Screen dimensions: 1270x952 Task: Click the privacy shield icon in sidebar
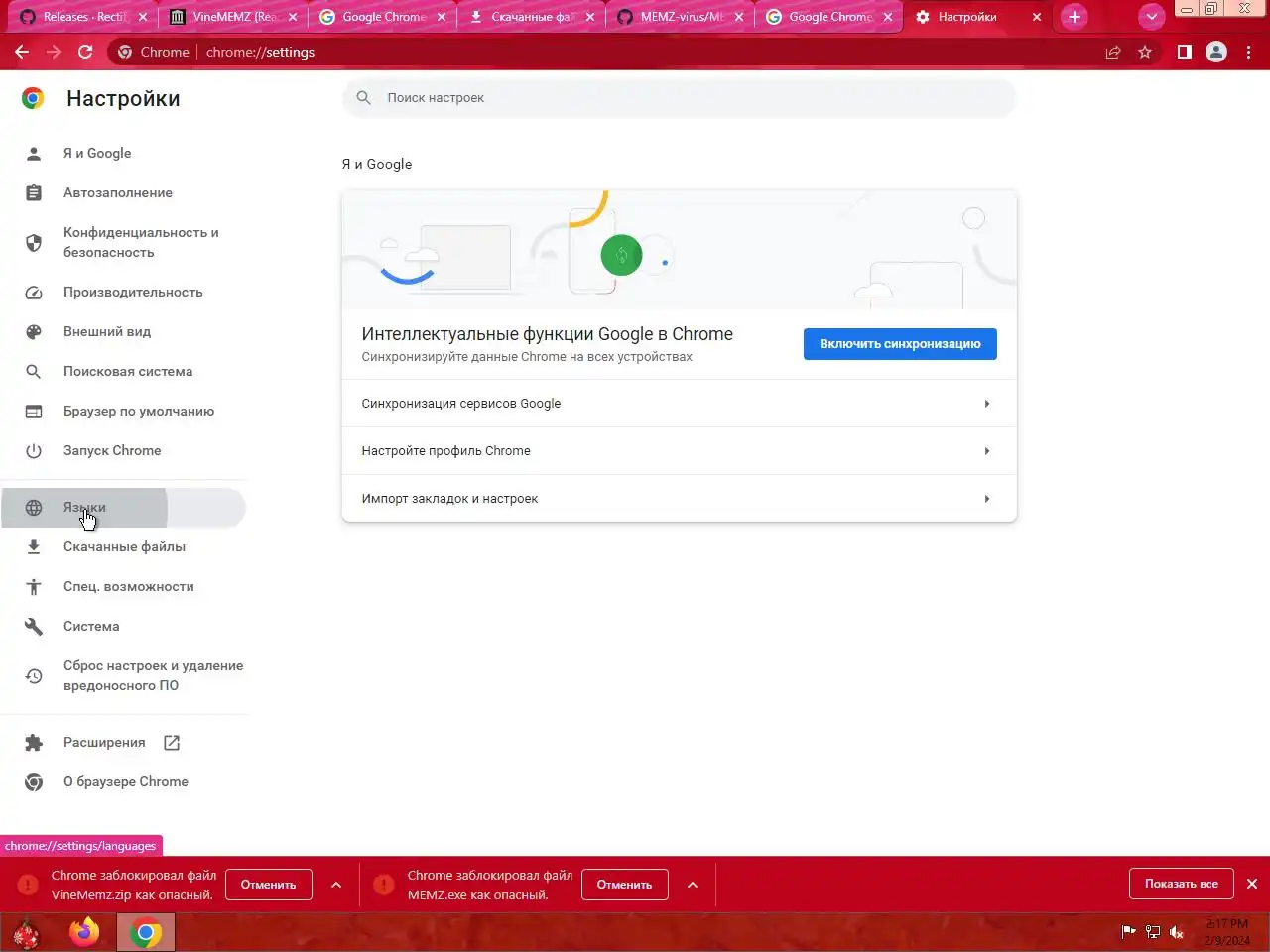click(x=34, y=243)
